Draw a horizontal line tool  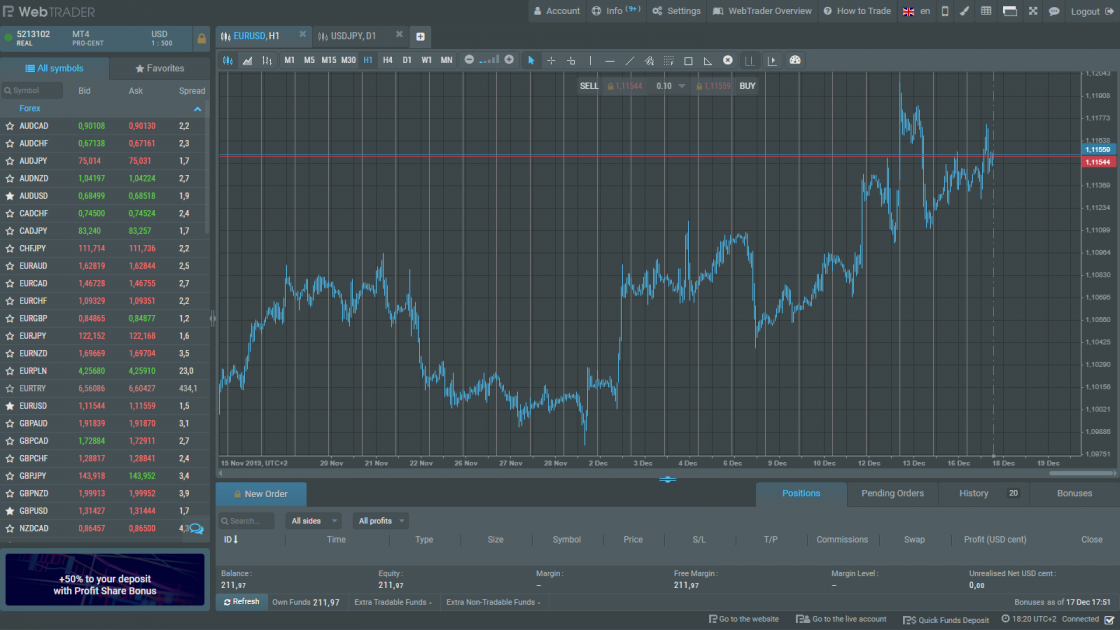(x=610, y=61)
